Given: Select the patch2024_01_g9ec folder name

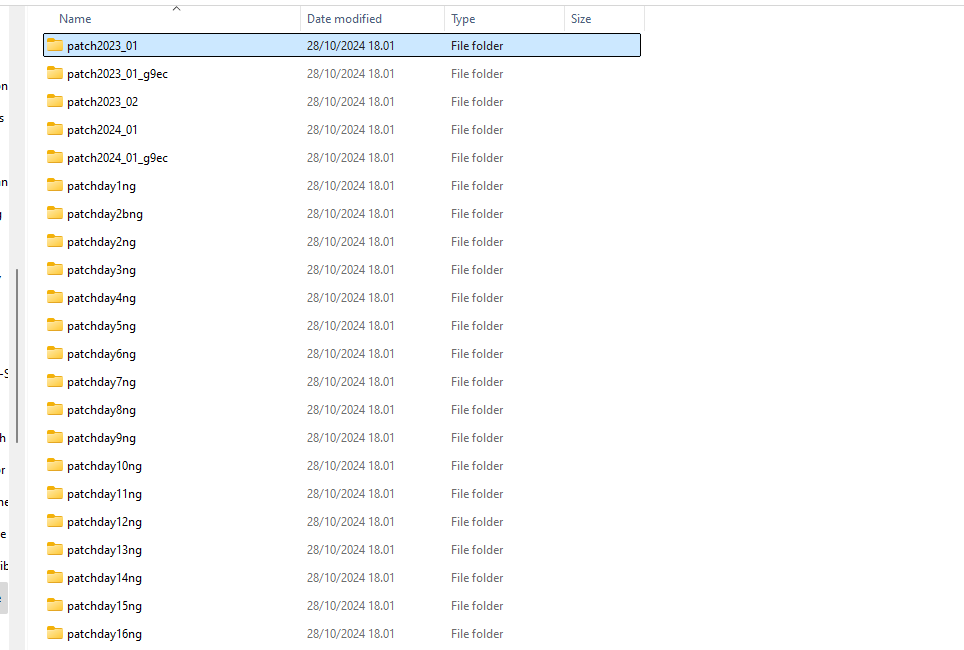Looking at the screenshot, I should (x=117, y=158).
